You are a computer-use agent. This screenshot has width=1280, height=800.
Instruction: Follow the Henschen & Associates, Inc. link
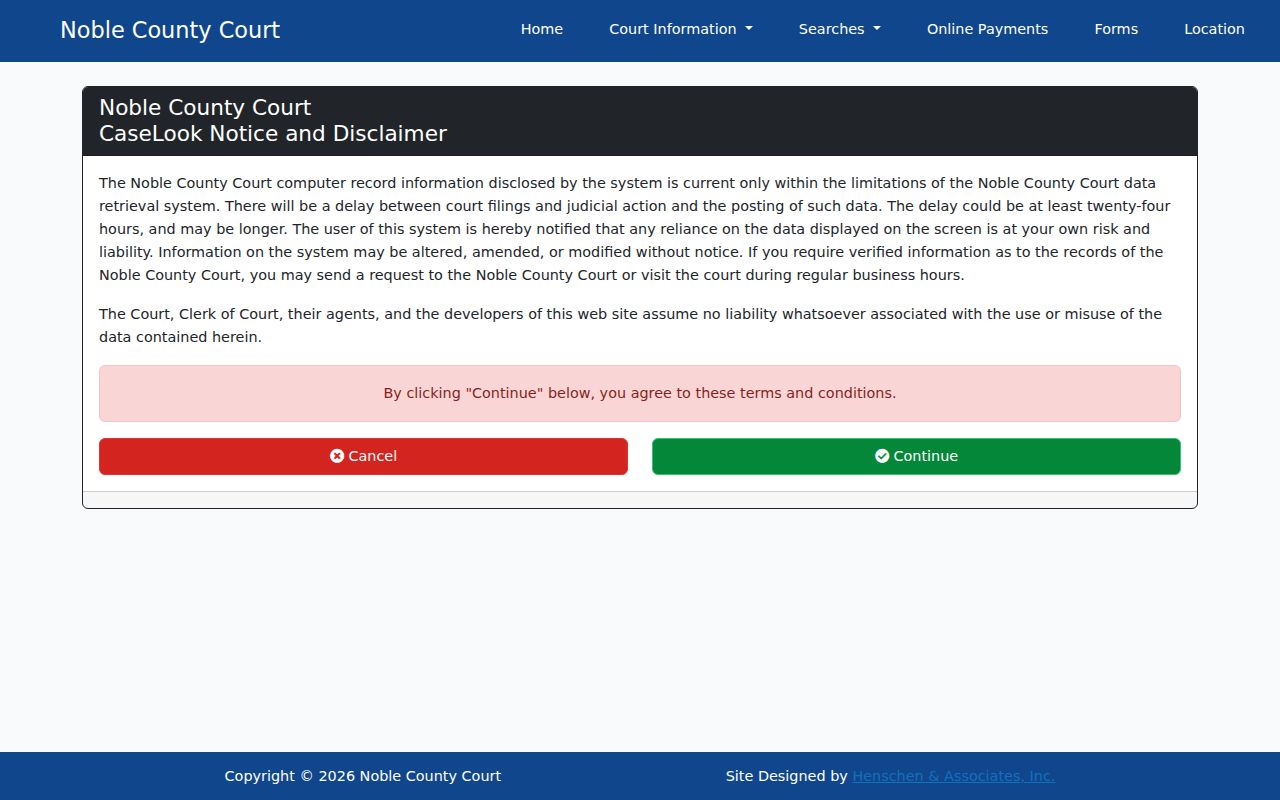(953, 776)
